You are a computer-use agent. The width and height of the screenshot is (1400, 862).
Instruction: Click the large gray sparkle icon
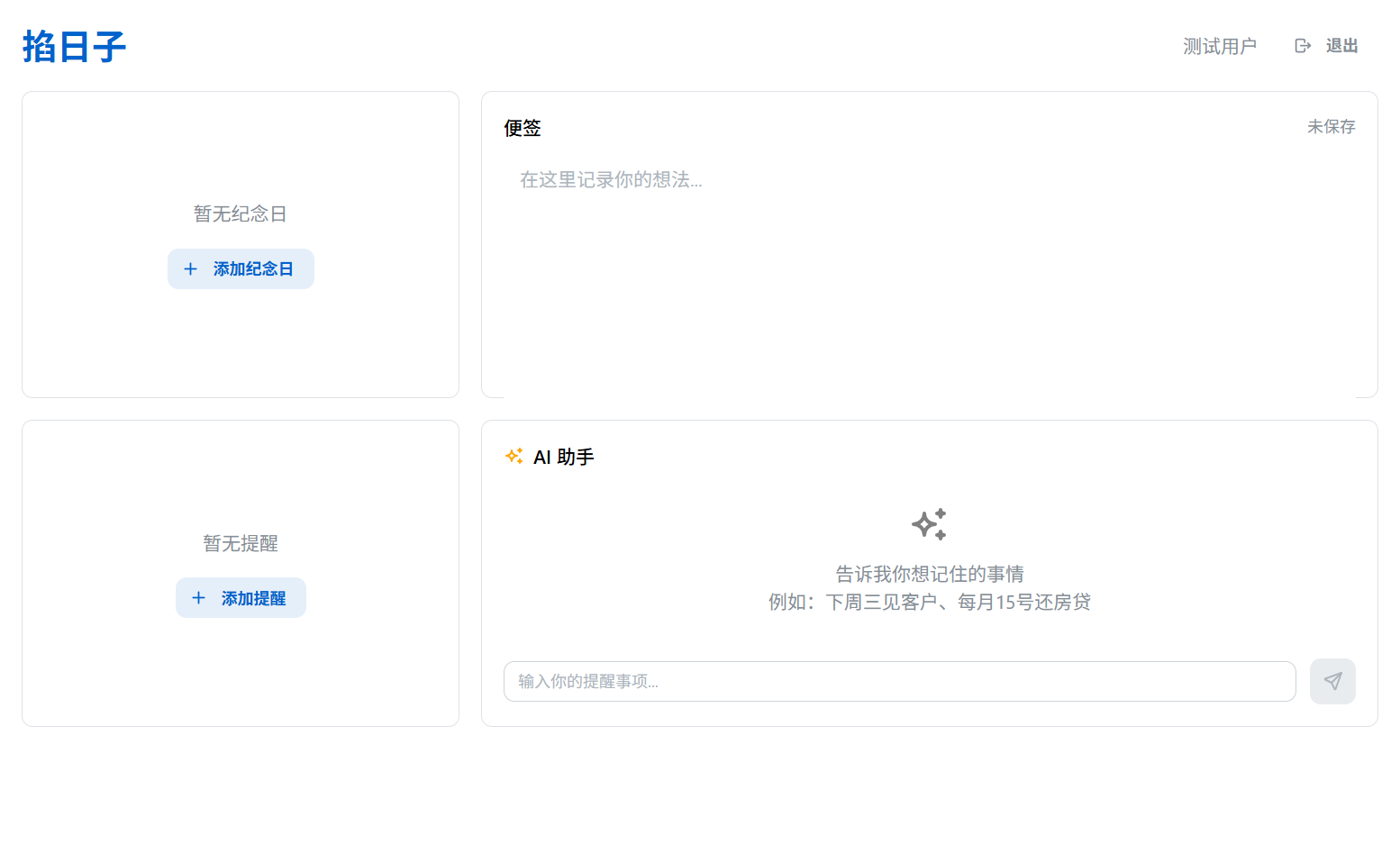pyautogui.click(x=929, y=524)
